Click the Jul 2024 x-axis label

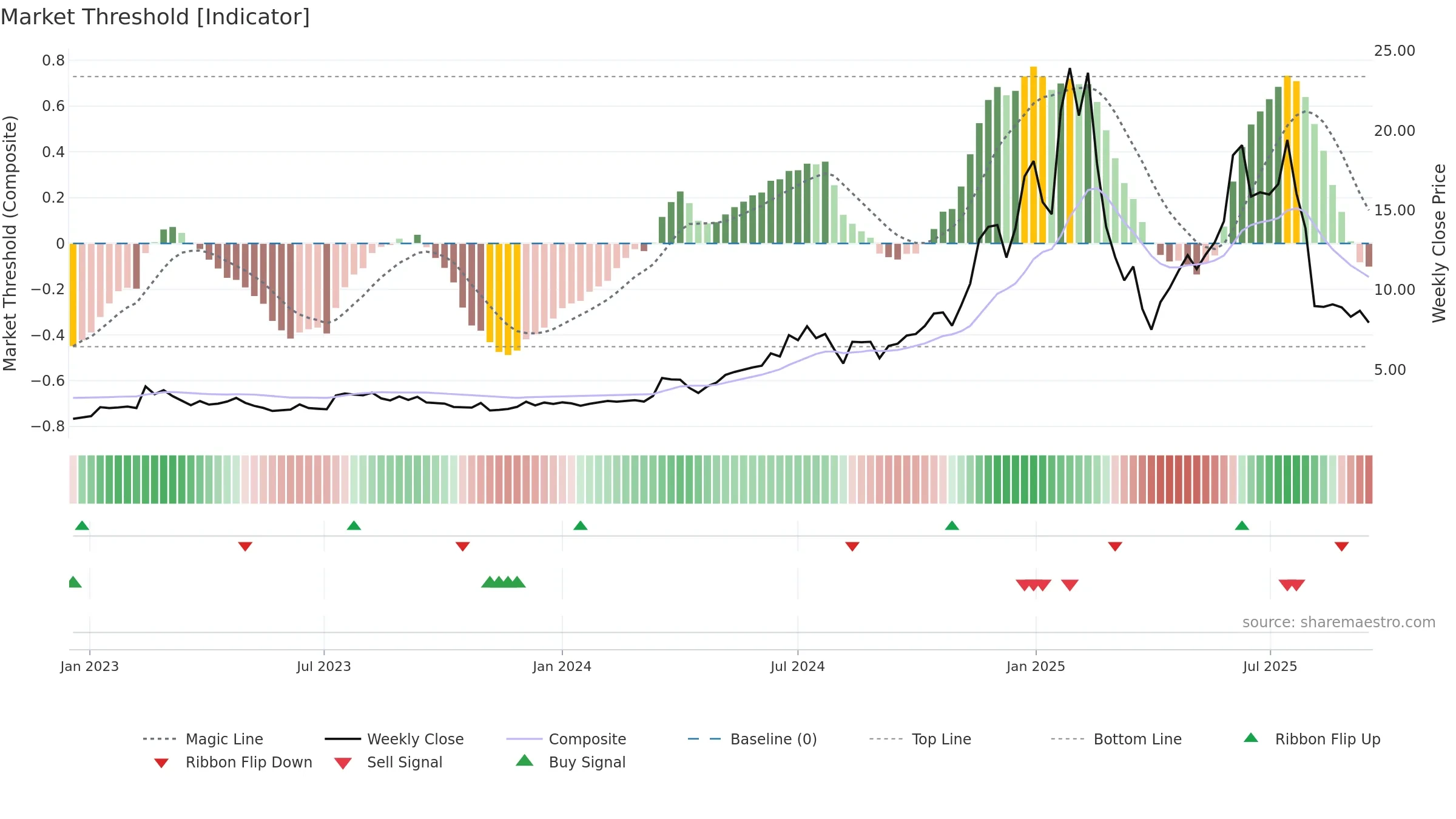pos(798,666)
